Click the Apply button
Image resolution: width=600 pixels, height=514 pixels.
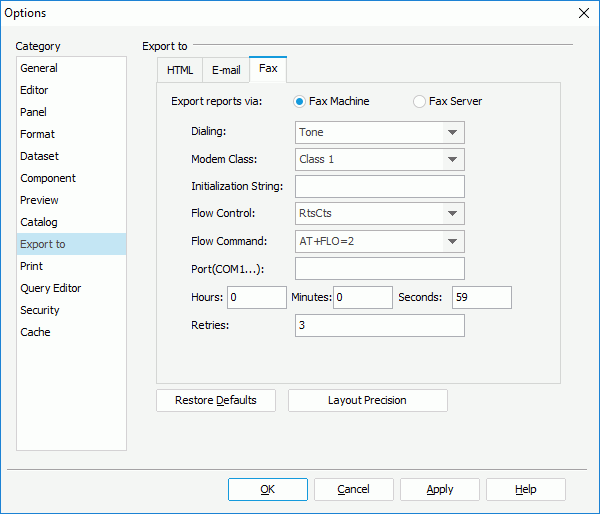click(439, 489)
